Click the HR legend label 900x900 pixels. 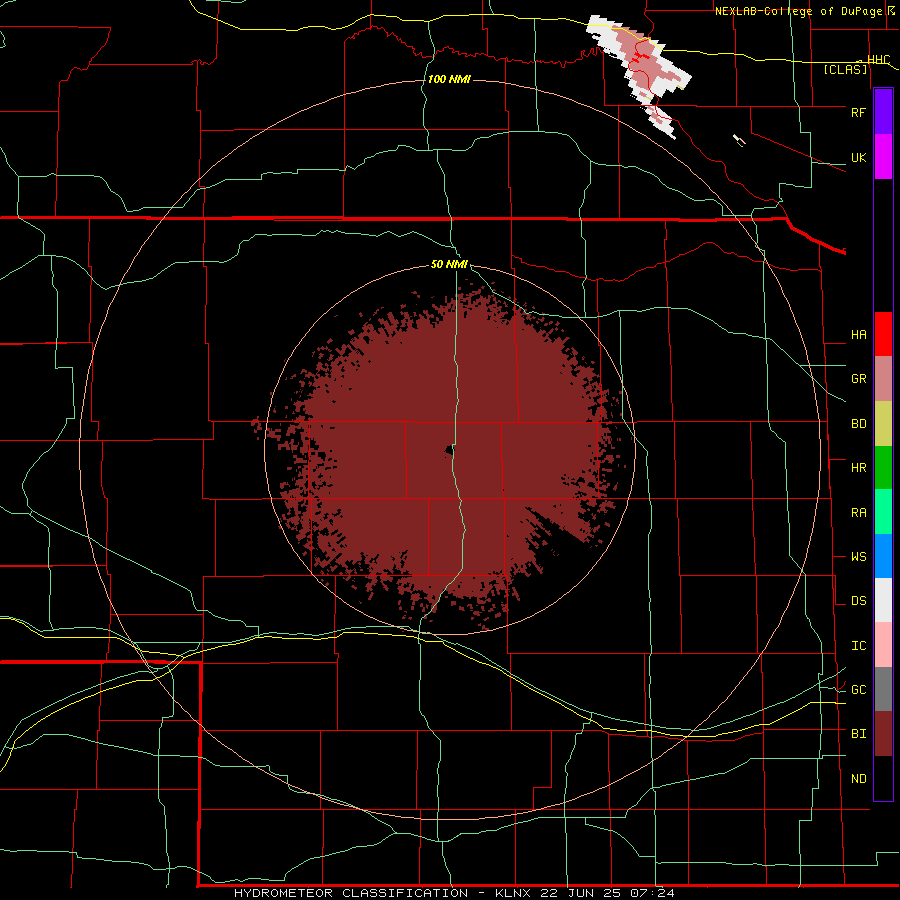(858, 468)
